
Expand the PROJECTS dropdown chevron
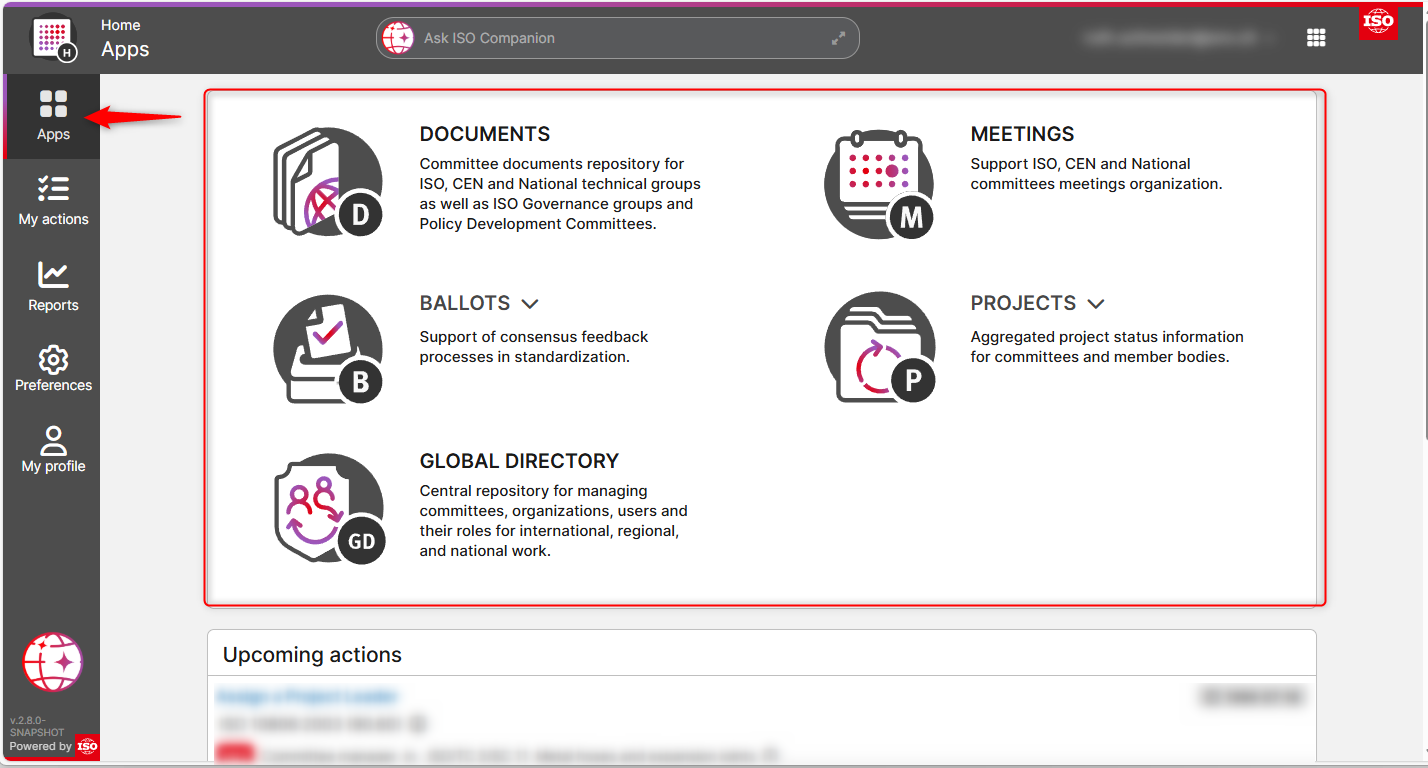[1095, 303]
